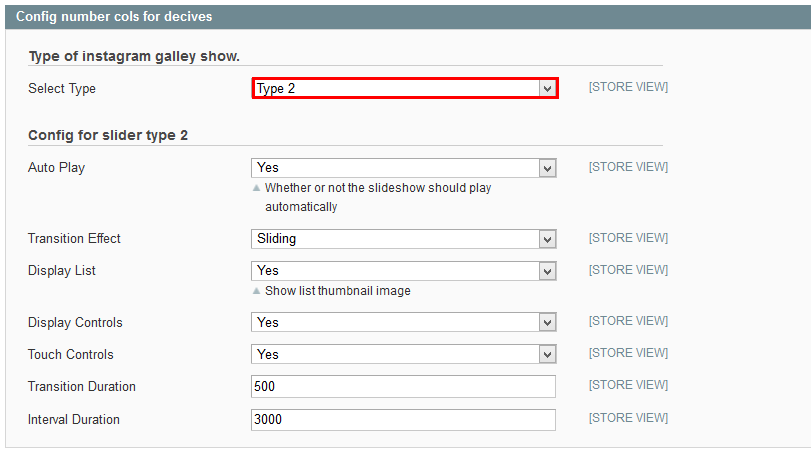
Task: Collapse the Config number cols header
Action: coord(408,17)
